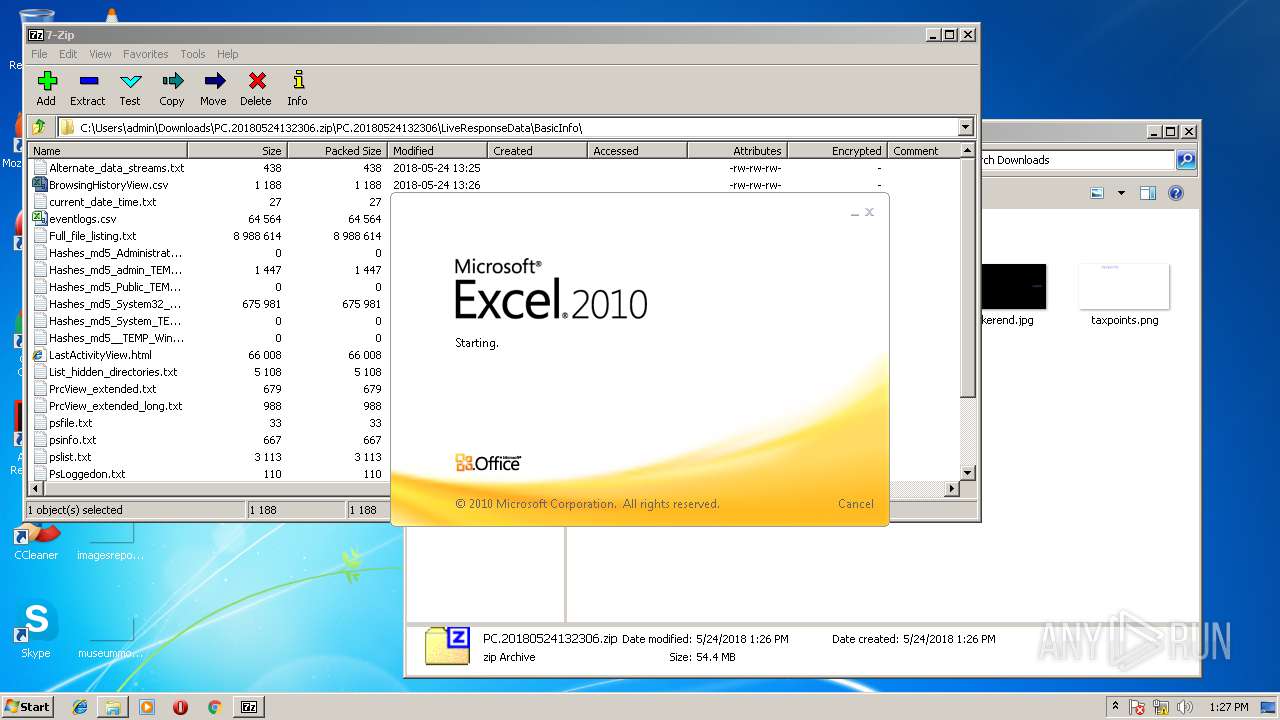
Task: Click the file list vertical scrollbar down arrow
Action: (967, 473)
